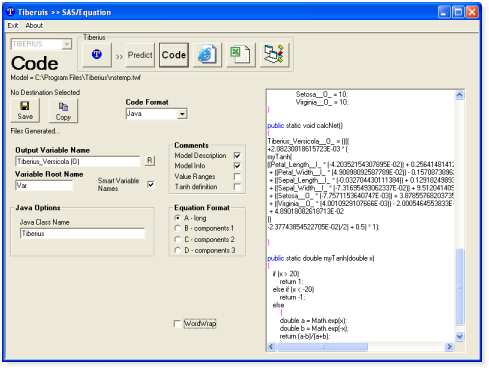Open the Internet Explorer export icon

[207, 55]
